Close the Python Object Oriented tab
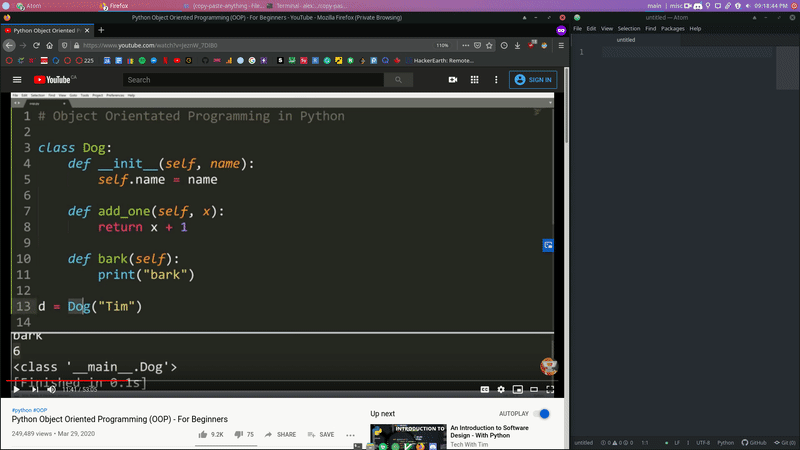Viewport: 800px width, 450px height. [x=87, y=31]
